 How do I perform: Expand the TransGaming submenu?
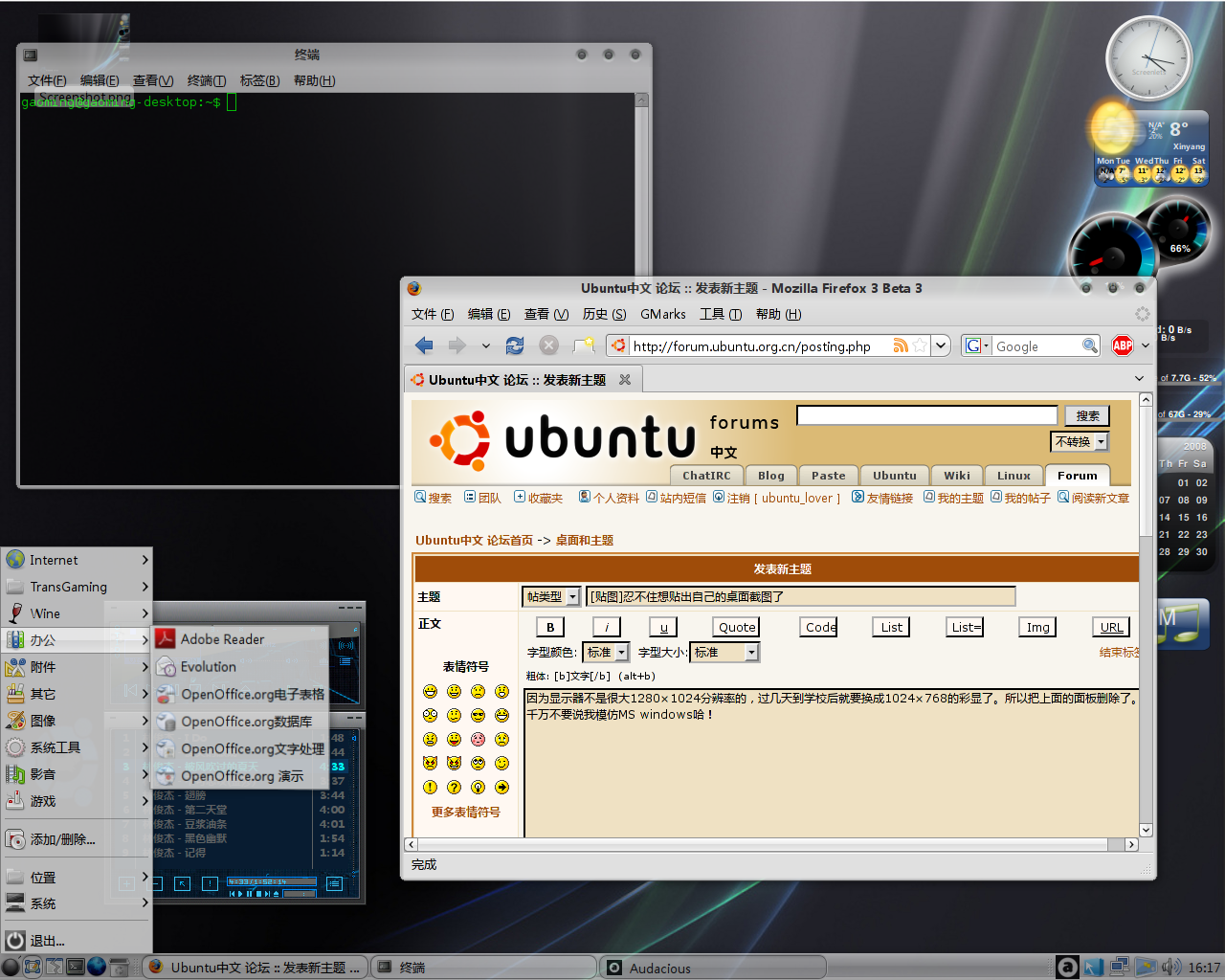[x=77, y=587]
